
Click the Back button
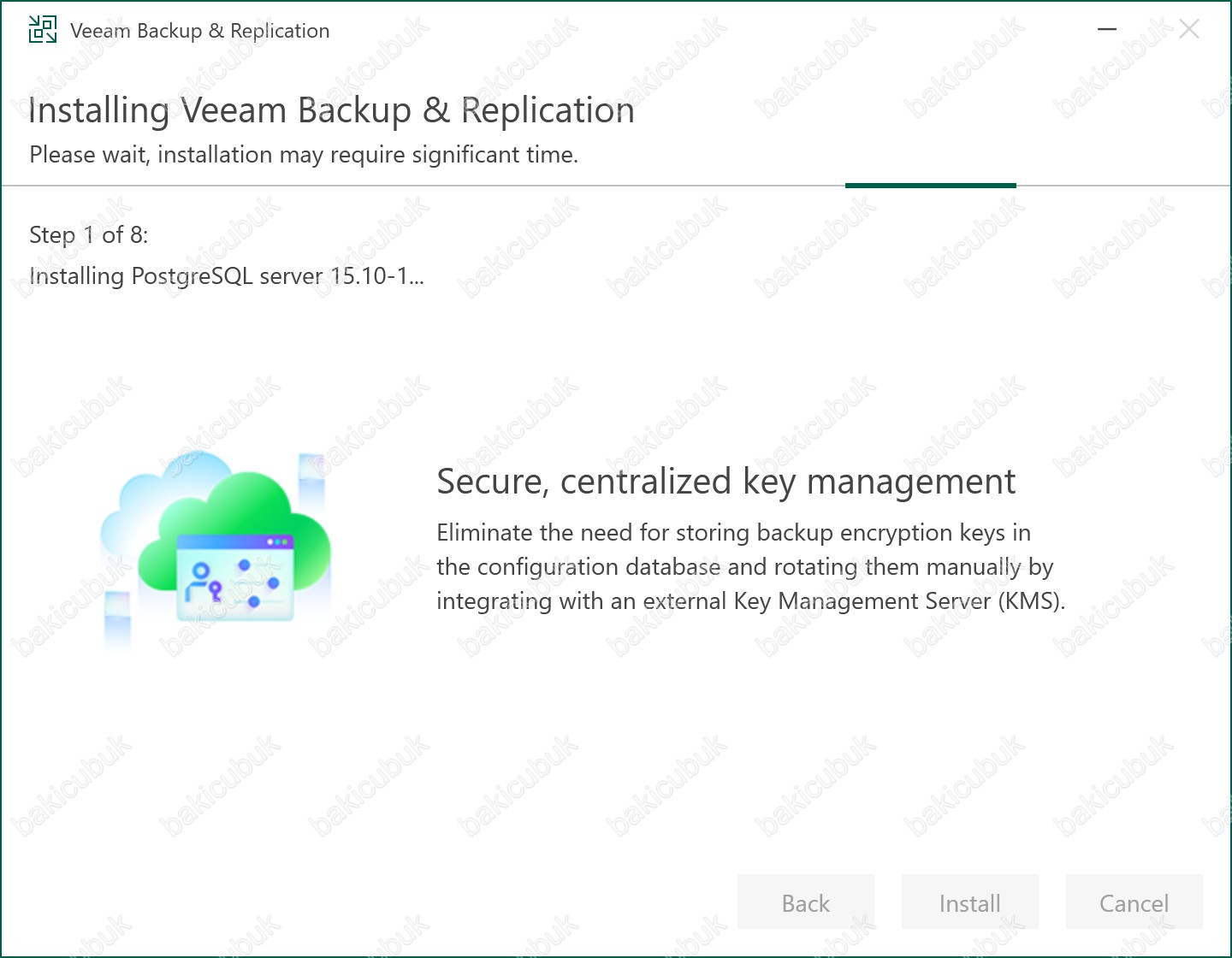tap(806, 902)
